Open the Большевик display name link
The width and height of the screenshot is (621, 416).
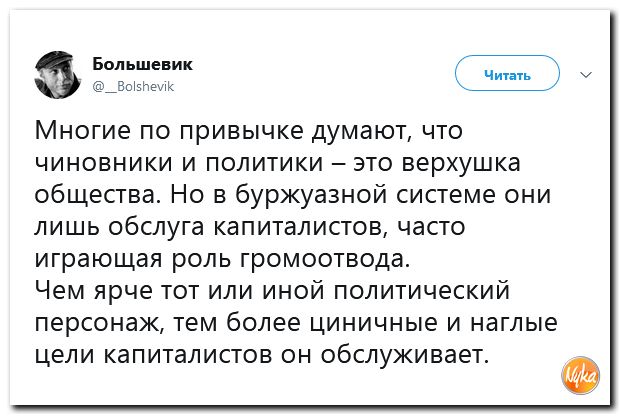tap(142, 64)
